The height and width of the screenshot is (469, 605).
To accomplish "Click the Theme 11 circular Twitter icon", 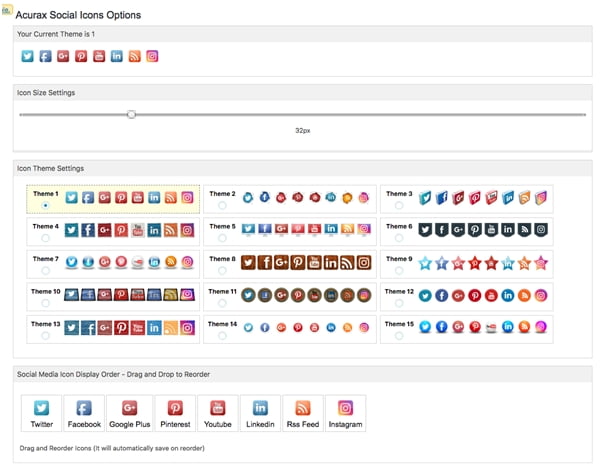I will [x=248, y=295].
